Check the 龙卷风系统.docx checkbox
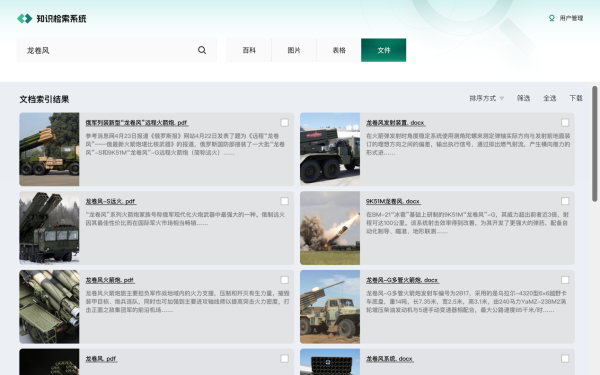The height and width of the screenshot is (375, 600). [565, 359]
